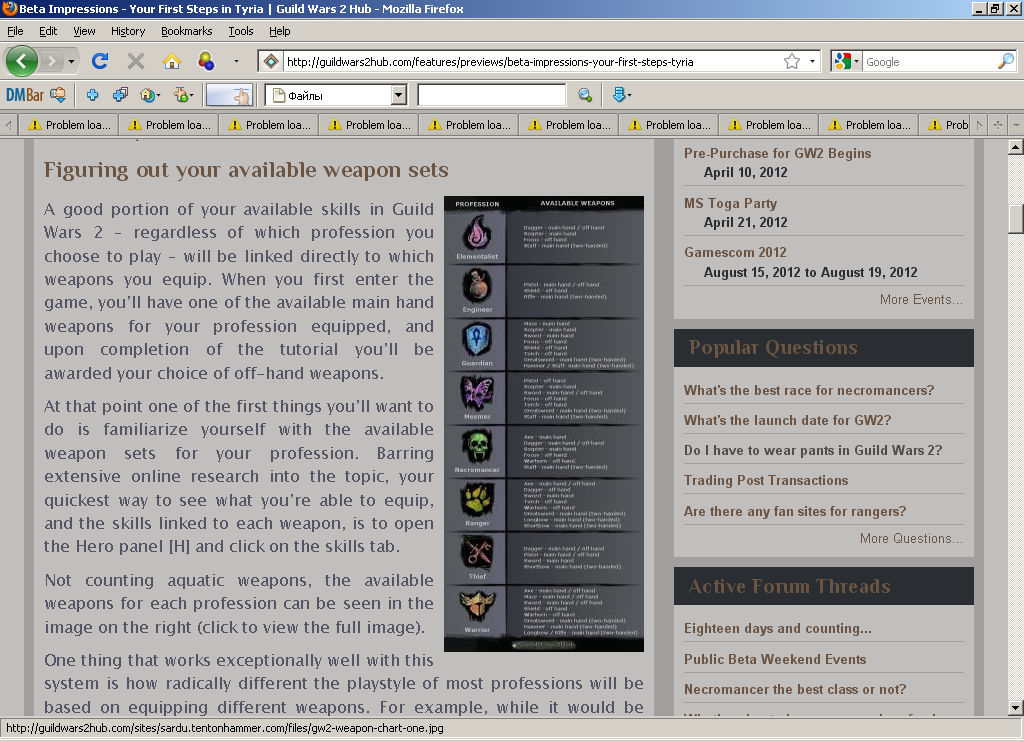Click heading 'Figuring out your available weapon sets'
The image size is (1024, 742).
click(x=246, y=170)
